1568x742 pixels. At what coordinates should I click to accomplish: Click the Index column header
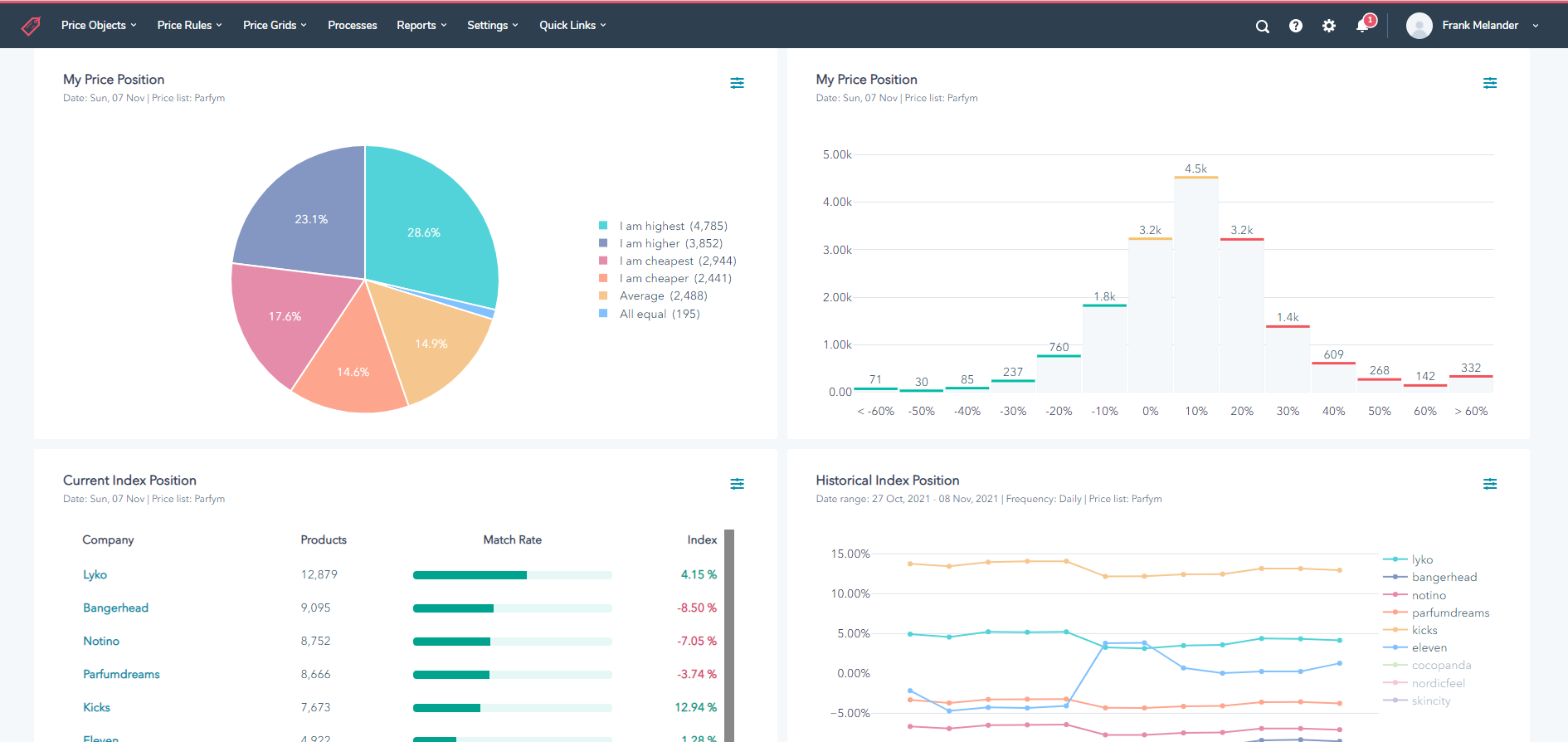[702, 539]
